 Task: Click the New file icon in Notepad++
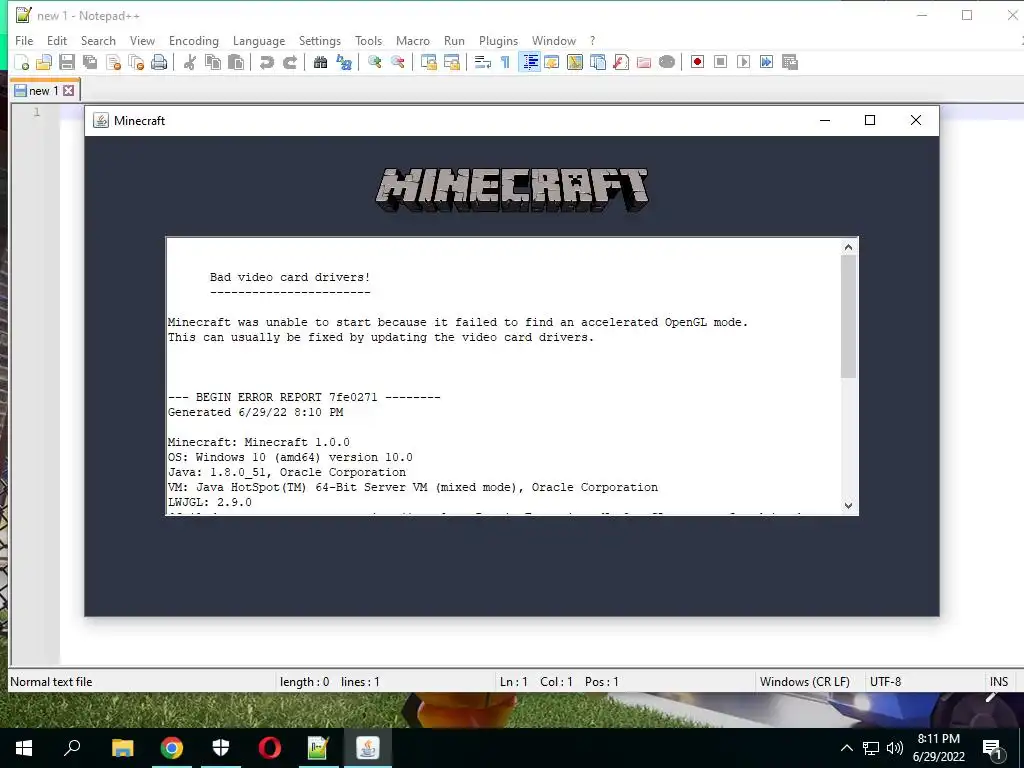tap(22, 62)
